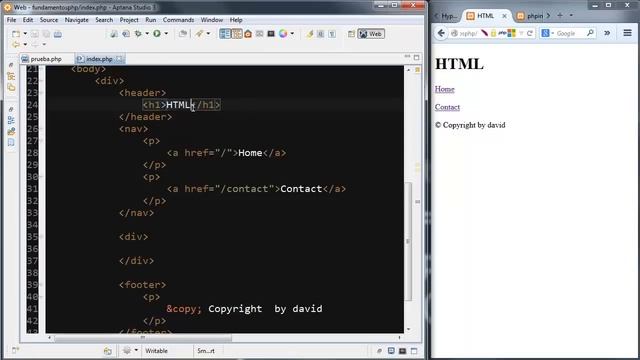Toggle the orange show whitespace icon
Viewport: 640px width, 360px height.
click(x=237, y=33)
